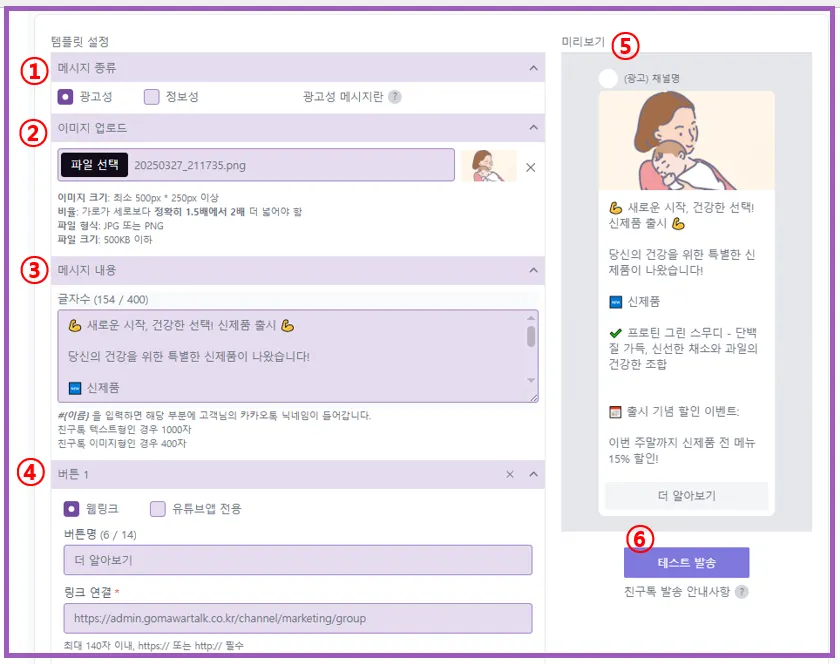Viewport: 840px width, 664px height.
Task: Remove uploaded image with X icon
Action: (x=530, y=168)
